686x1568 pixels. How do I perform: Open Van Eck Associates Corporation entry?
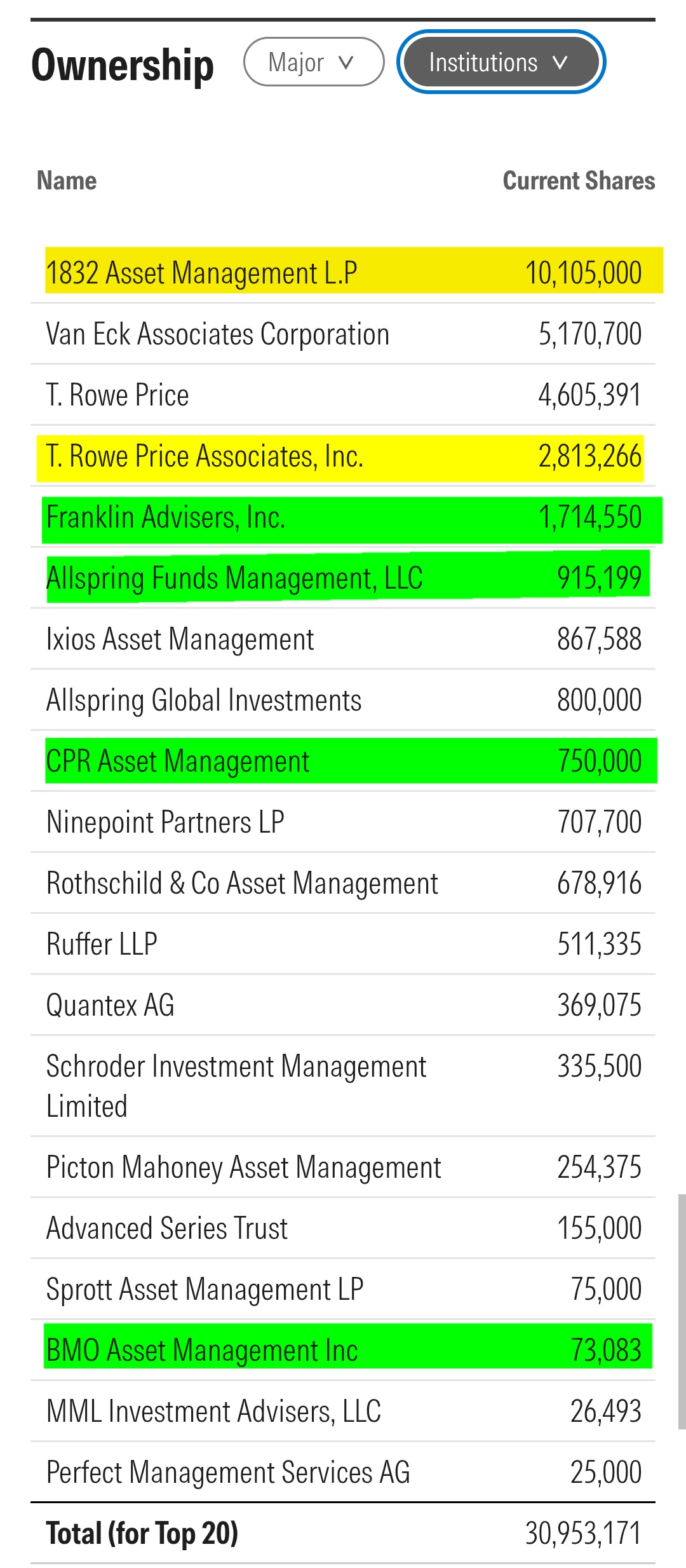217,334
